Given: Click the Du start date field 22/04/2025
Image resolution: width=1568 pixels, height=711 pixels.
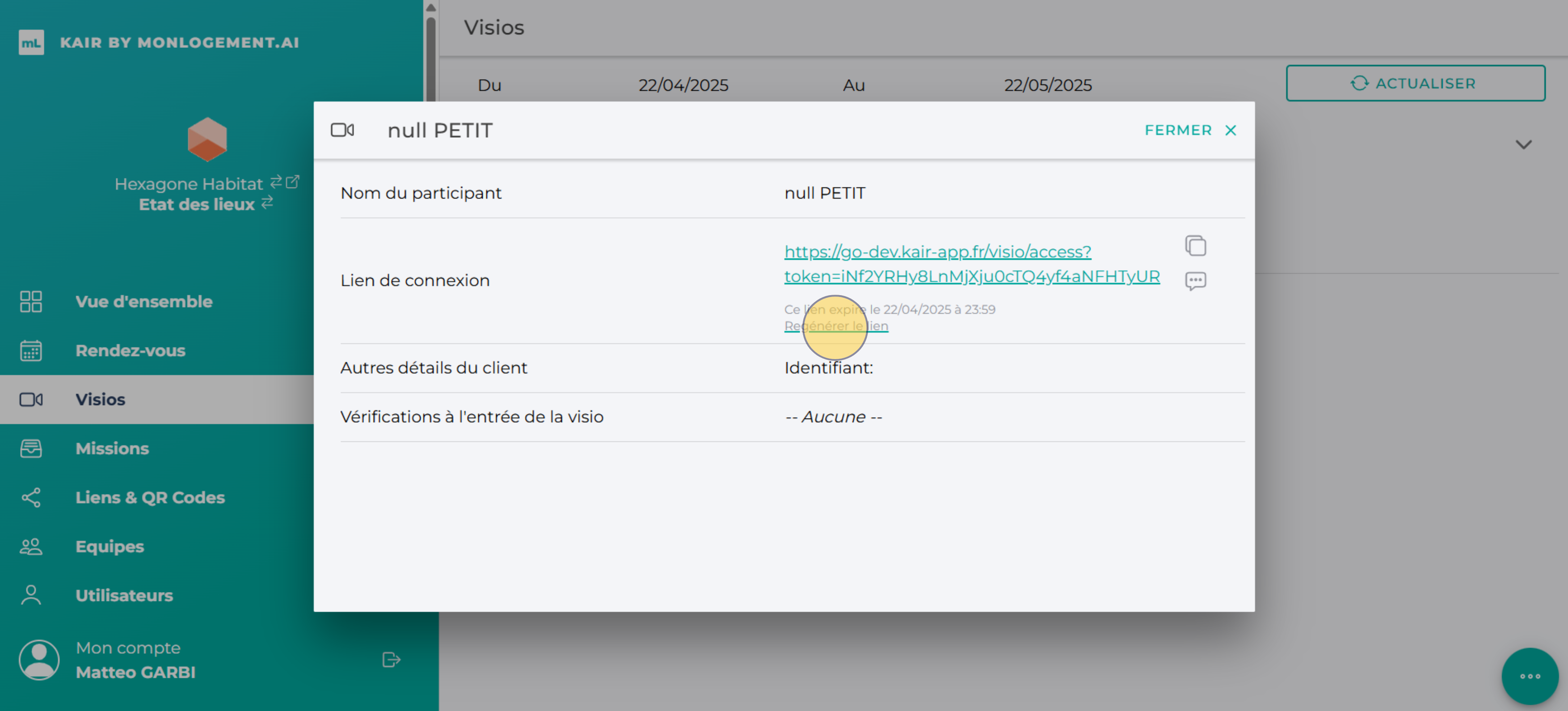Looking at the screenshot, I should click(683, 85).
